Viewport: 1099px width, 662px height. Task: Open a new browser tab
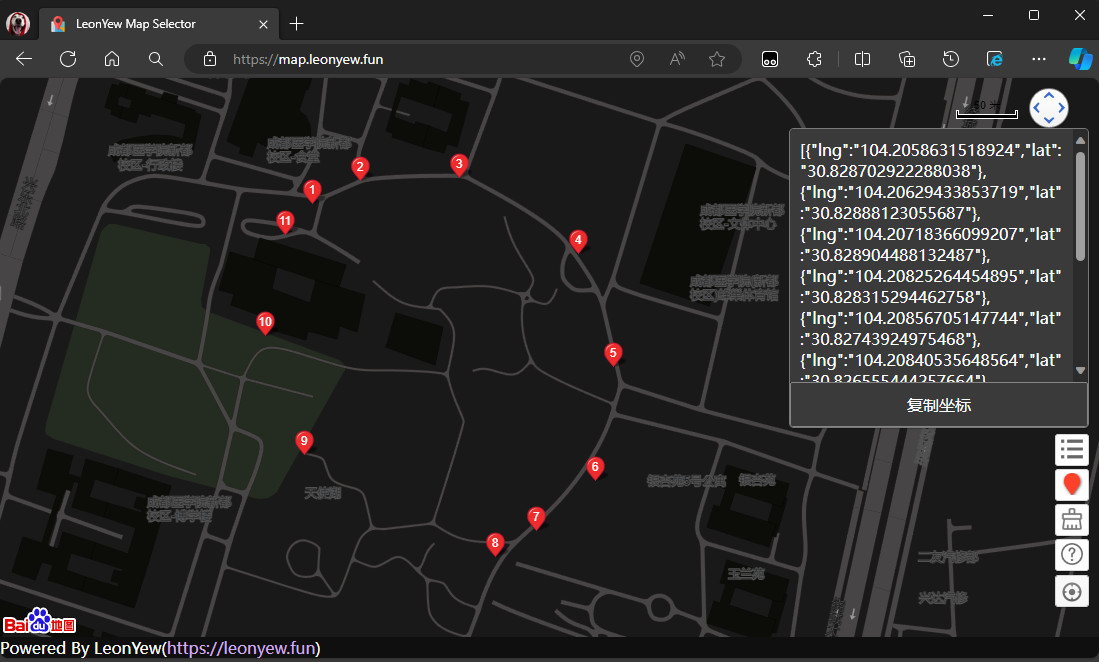tap(296, 24)
